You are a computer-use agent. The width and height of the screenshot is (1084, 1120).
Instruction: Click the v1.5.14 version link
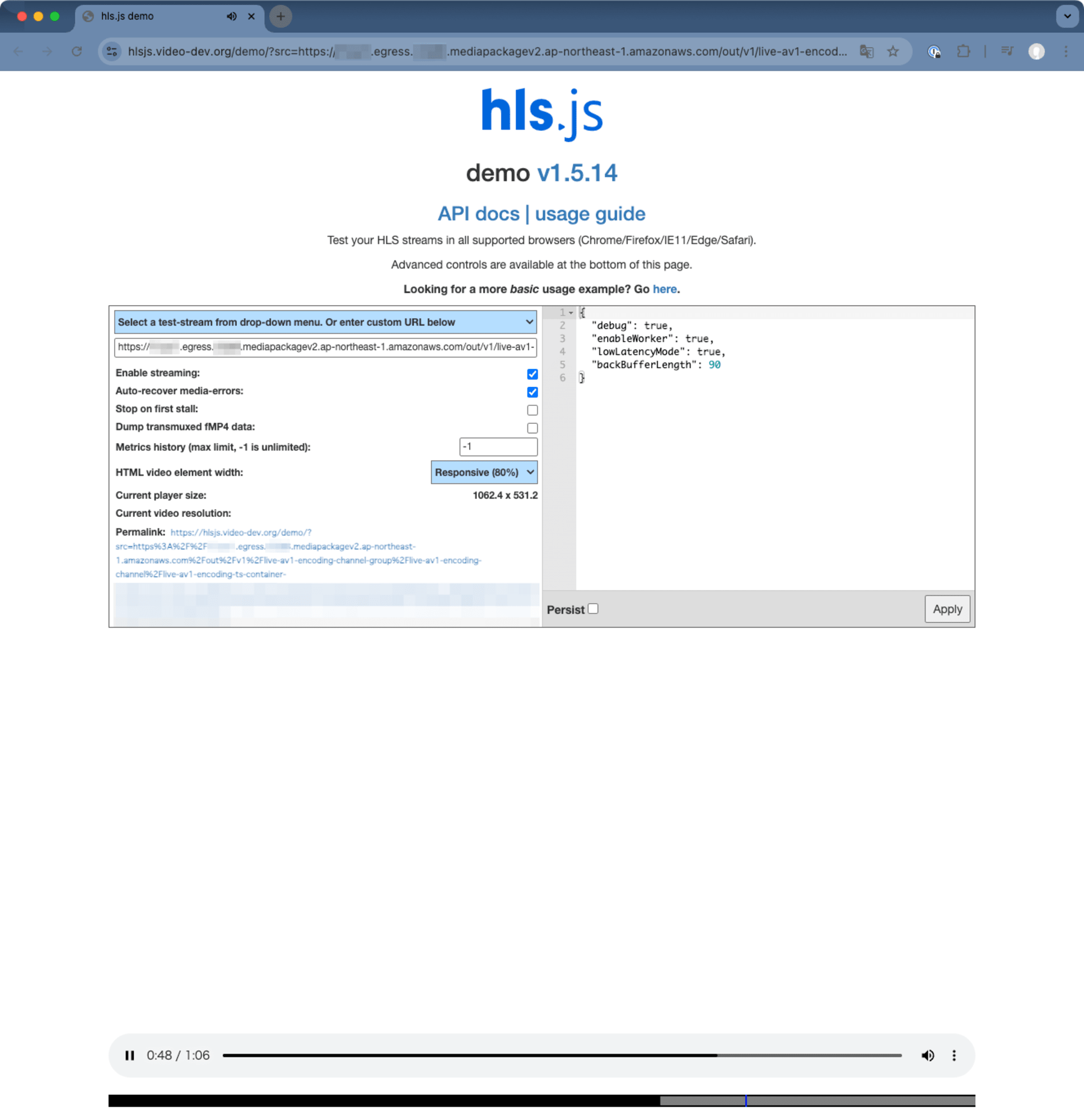577,173
